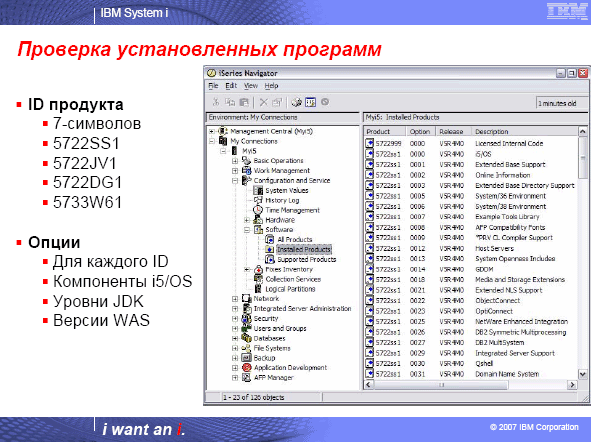Select the NetWare Enhanced Integration row
This screenshot has height=442, width=591.
coord(471,321)
